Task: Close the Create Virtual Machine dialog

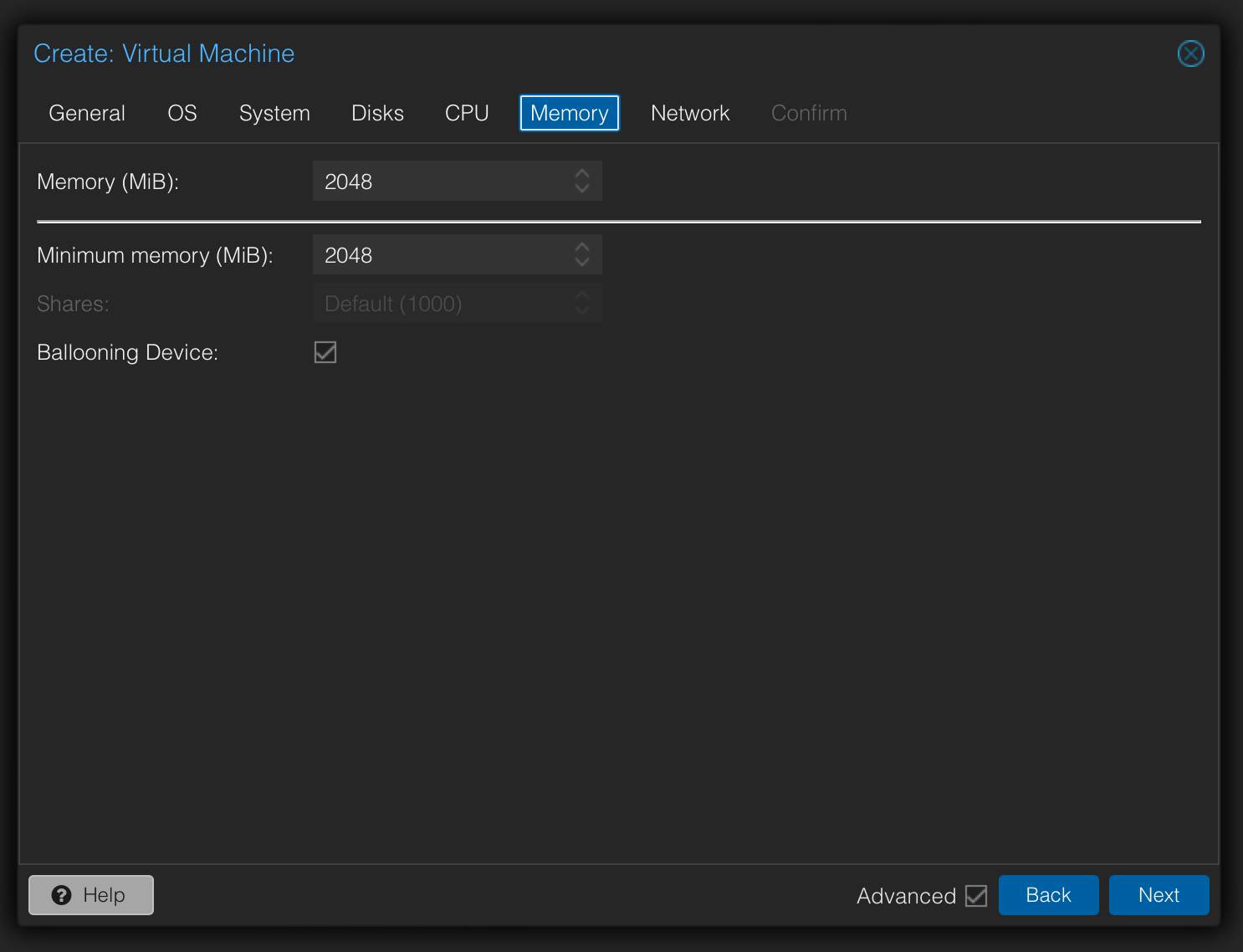Action: pyautogui.click(x=1190, y=54)
